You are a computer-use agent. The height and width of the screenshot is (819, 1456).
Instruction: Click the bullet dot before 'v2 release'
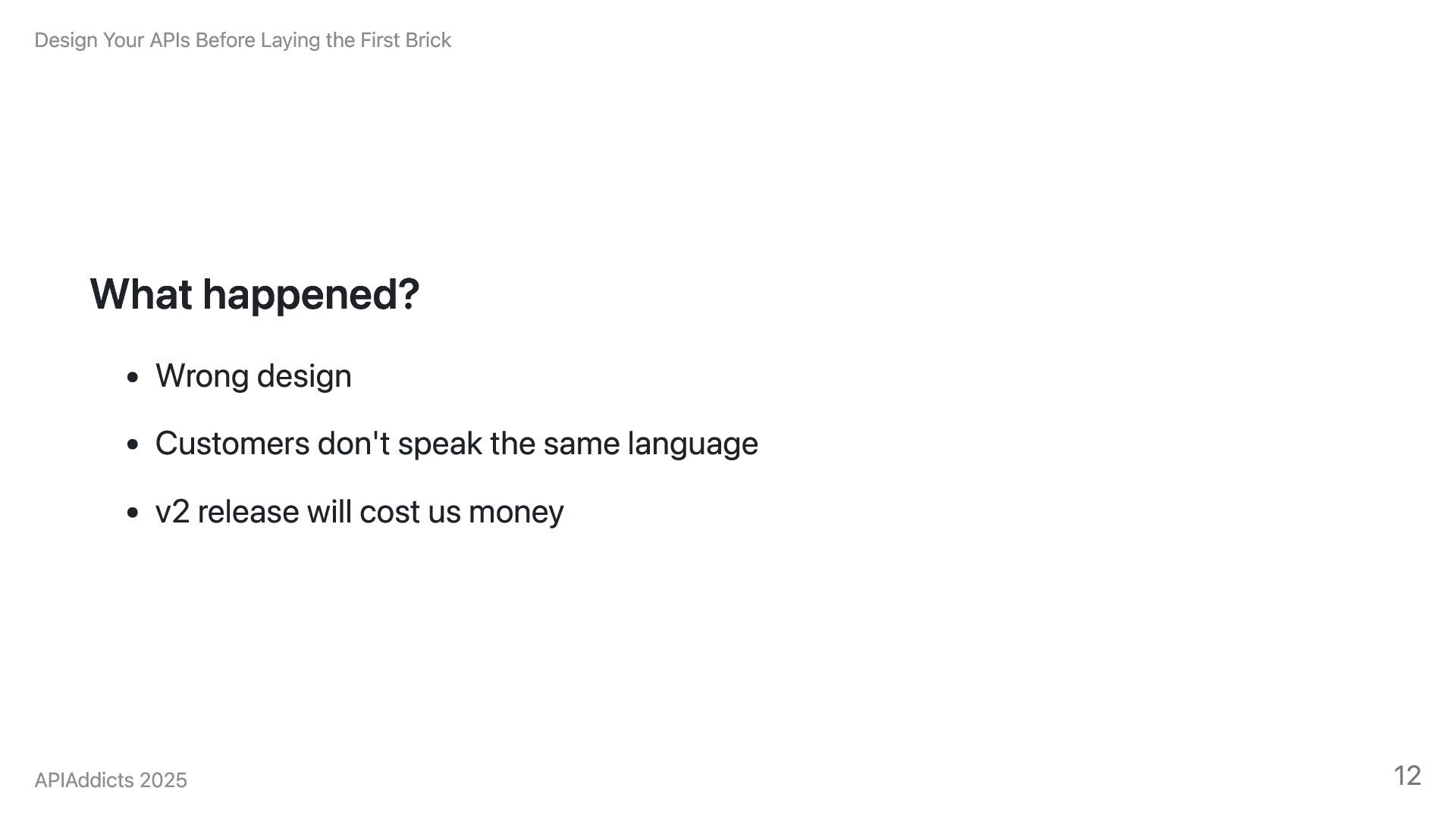coord(133,513)
